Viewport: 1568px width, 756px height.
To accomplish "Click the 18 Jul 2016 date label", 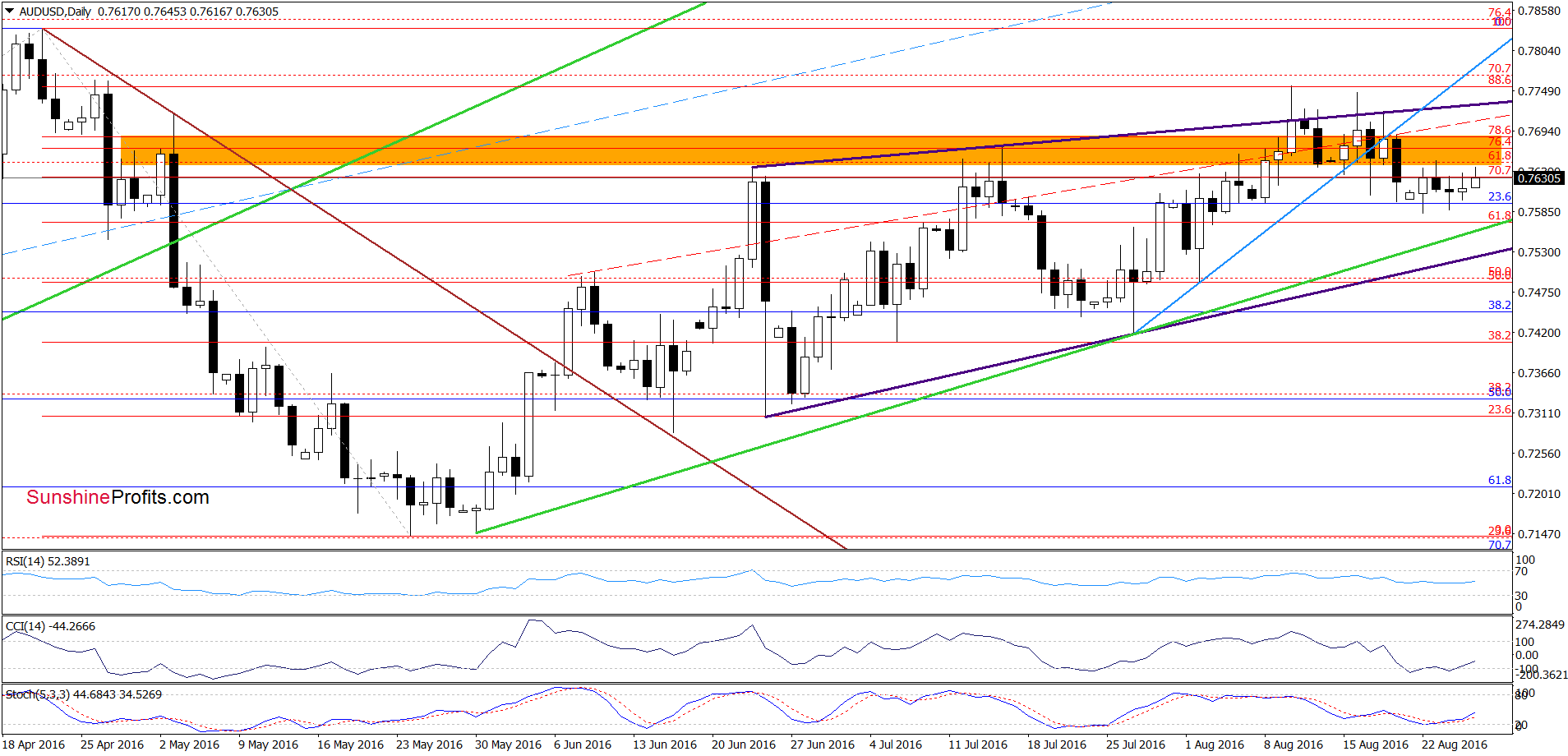I will [x=1057, y=744].
